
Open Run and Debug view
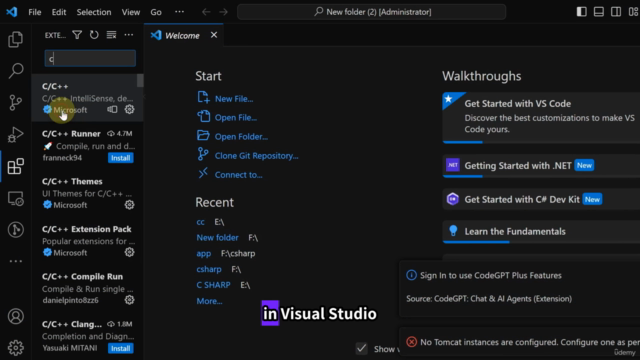[x=16, y=134]
